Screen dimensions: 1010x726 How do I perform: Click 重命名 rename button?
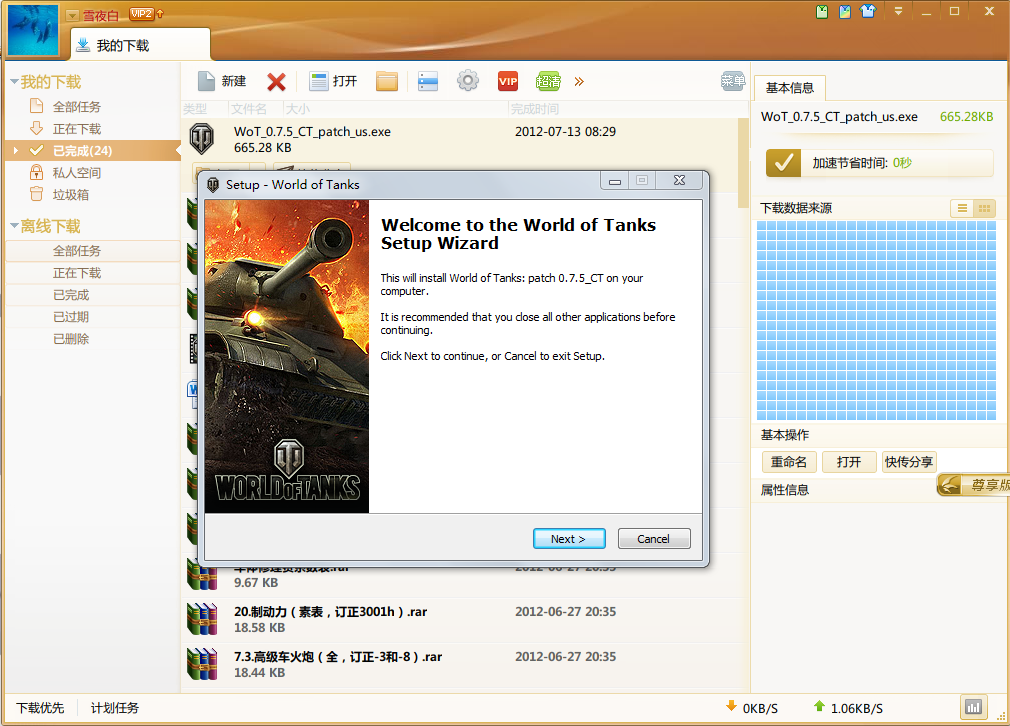point(789,462)
